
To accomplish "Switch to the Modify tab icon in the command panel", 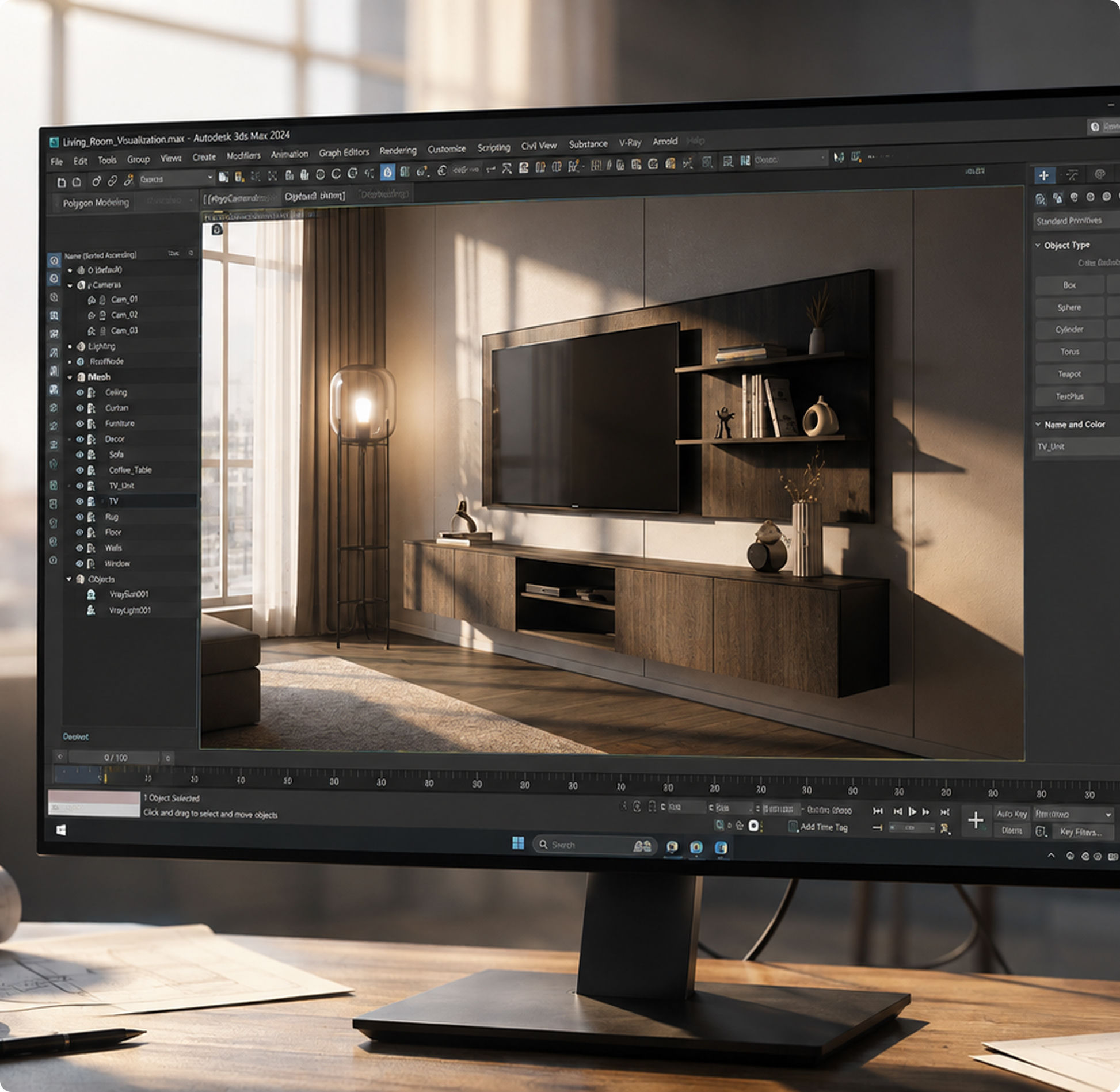I will (x=1072, y=175).
